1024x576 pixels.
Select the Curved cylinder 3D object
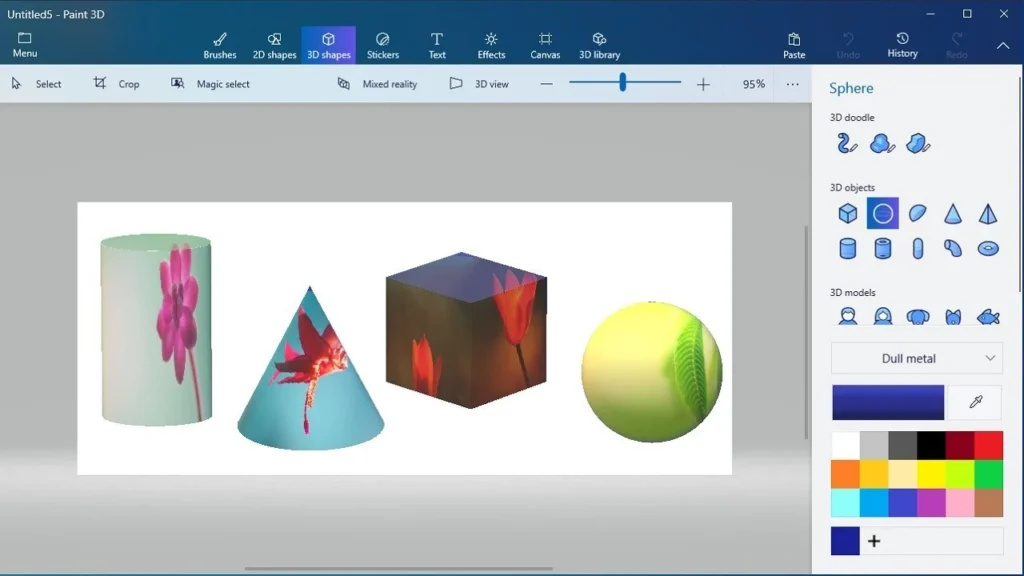click(x=953, y=249)
